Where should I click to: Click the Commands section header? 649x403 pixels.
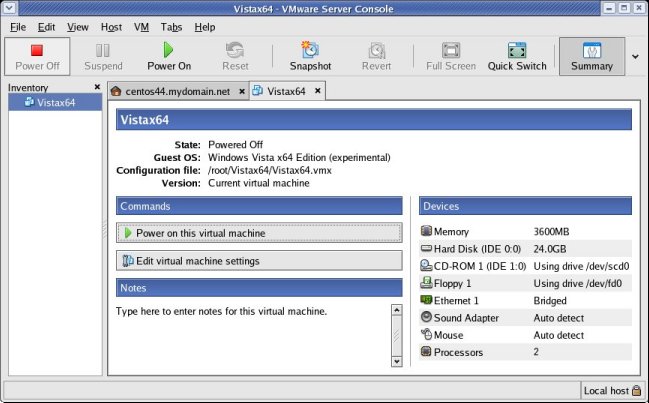259,206
